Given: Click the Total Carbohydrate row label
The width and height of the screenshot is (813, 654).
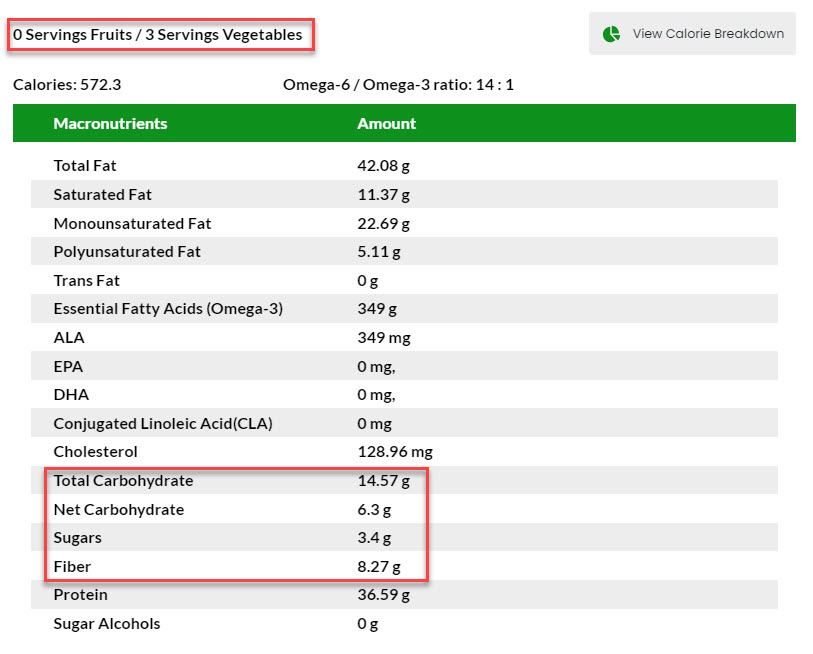Looking at the screenshot, I should click(x=123, y=481).
